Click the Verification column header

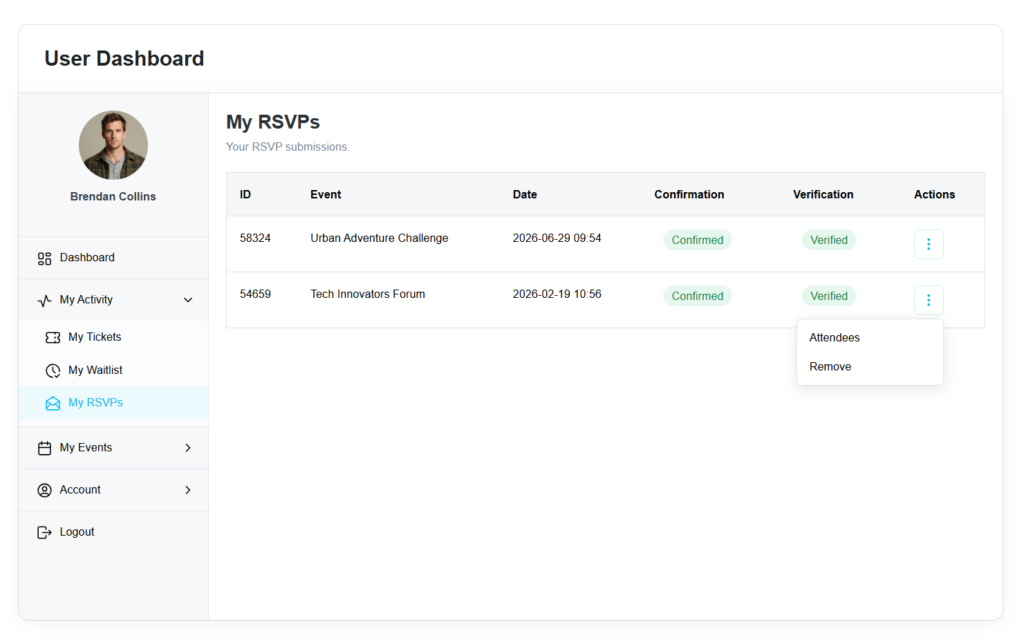pyautogui.click(x=823, y=195)
